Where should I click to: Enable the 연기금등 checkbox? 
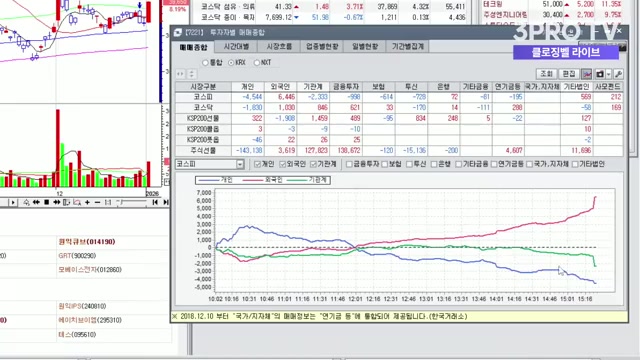494,164
